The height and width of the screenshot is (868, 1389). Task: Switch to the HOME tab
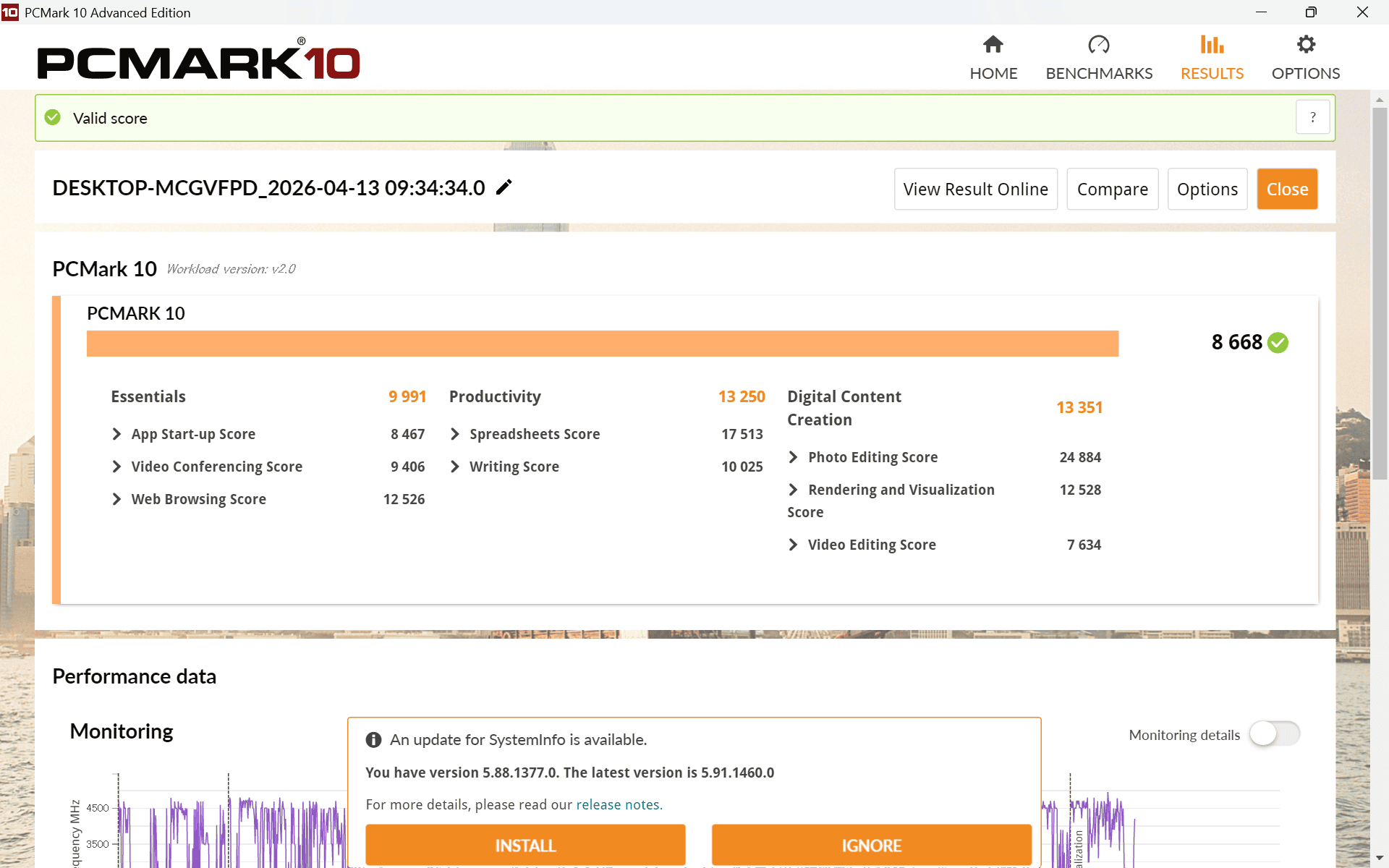point(993,73)
